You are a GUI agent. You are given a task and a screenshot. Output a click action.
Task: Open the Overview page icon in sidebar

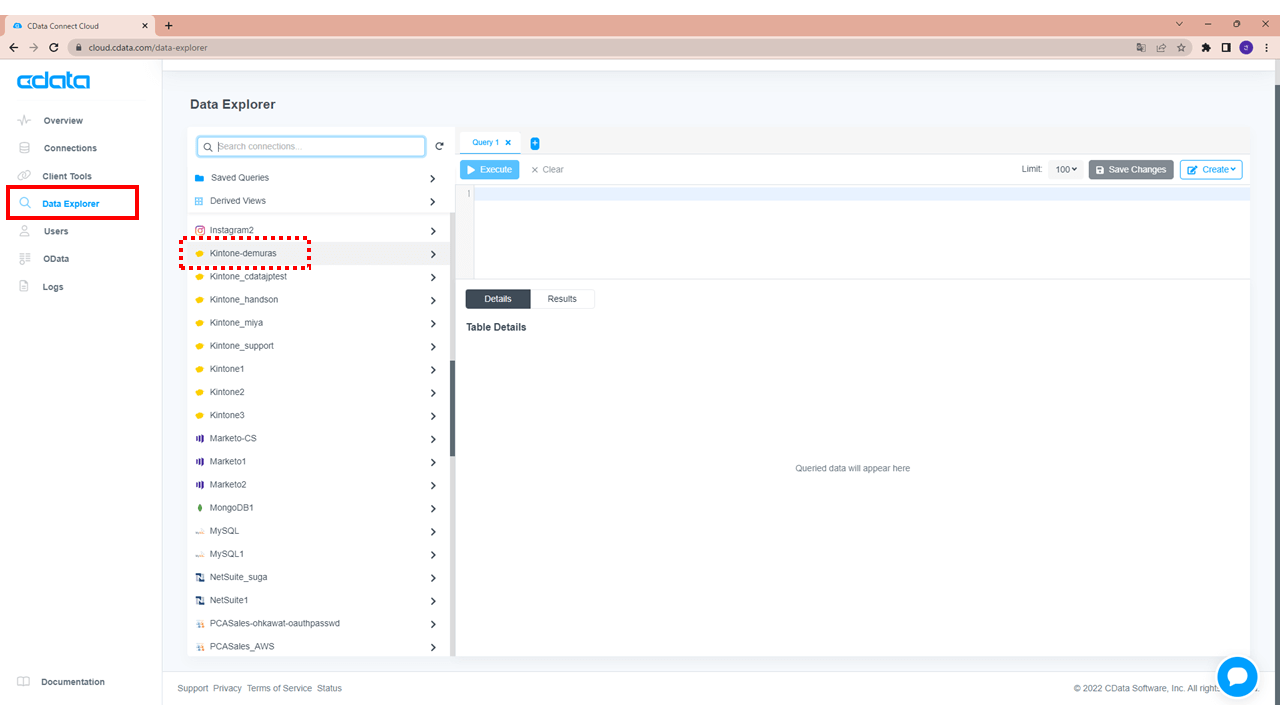coord(24,121)
